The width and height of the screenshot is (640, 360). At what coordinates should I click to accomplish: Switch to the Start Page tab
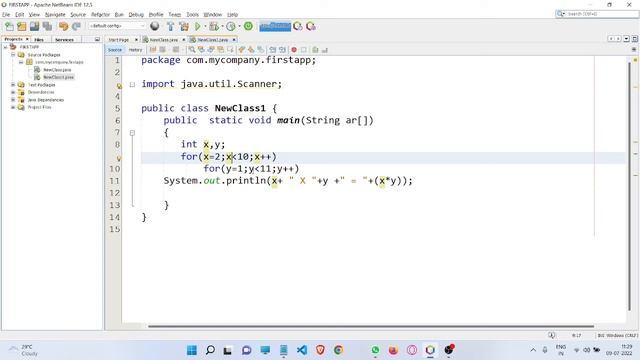pyautogui.click(x=119, y=40)
